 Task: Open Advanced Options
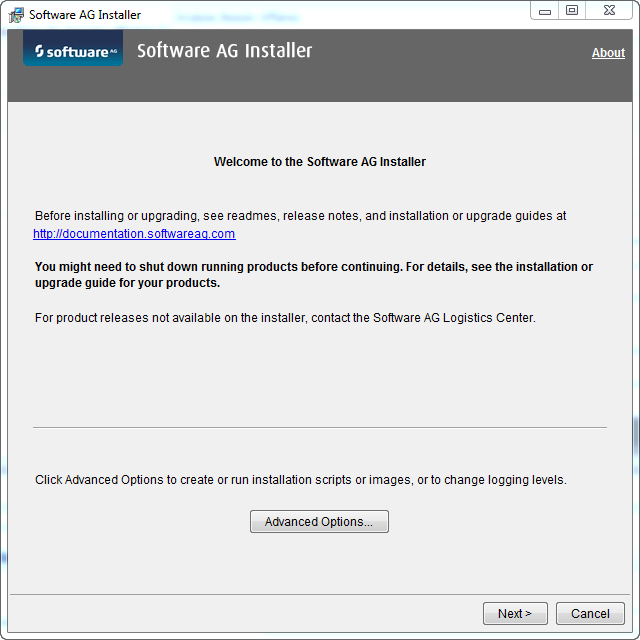(319, 522)
